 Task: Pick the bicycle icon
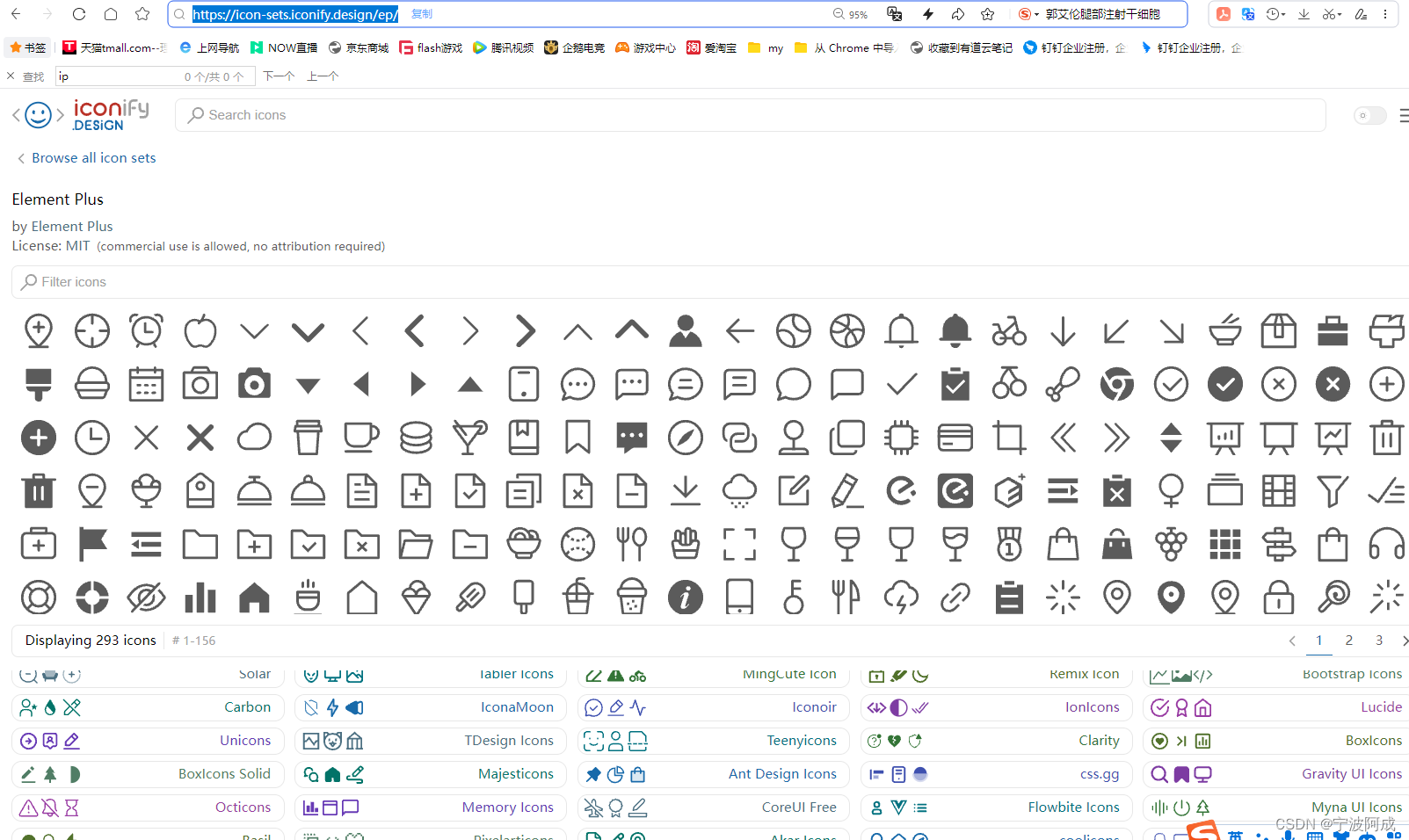(x=1009, y=331)
